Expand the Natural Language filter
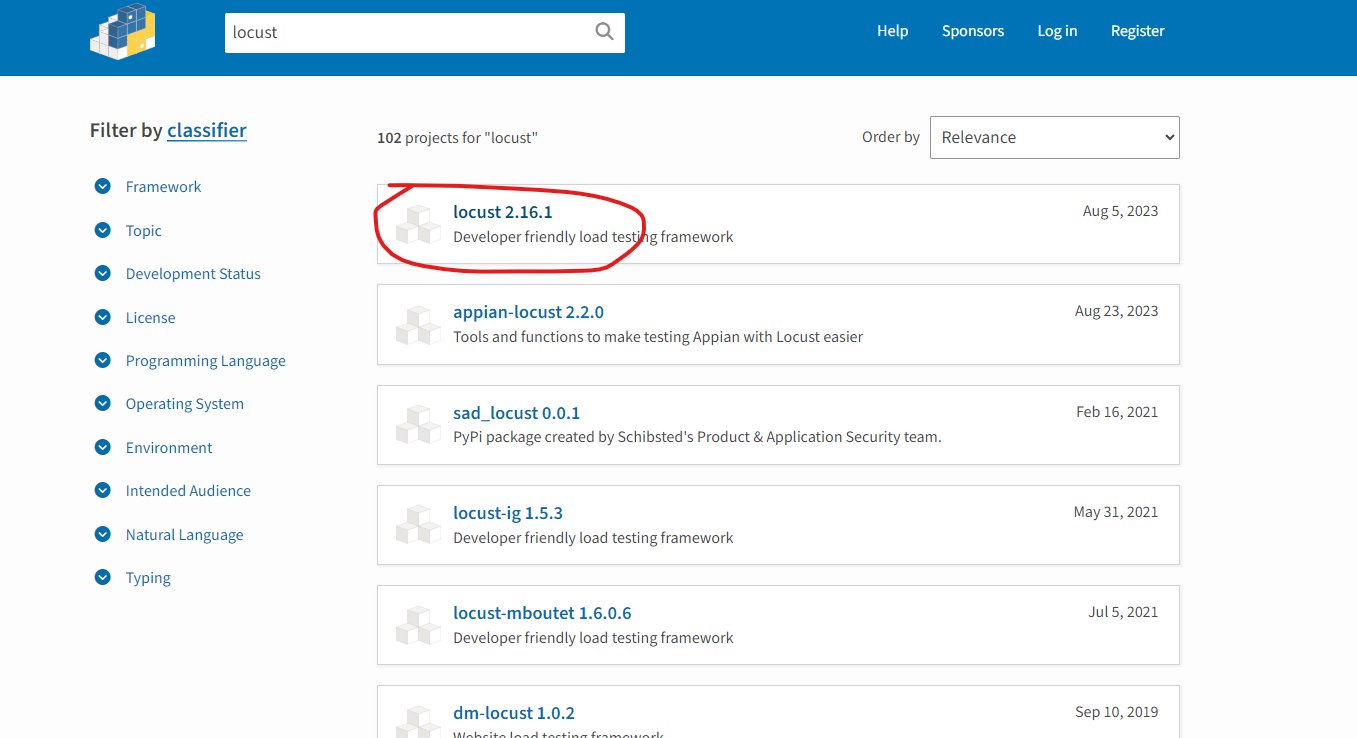1357x738 pixels. pos(184,535)
